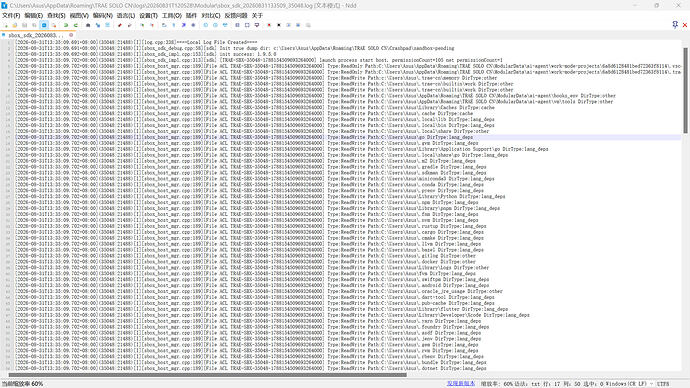Viewport: 690px width, 388px height.
Task: Click the vertical scrollbar thumb
Action: point(685,90)
